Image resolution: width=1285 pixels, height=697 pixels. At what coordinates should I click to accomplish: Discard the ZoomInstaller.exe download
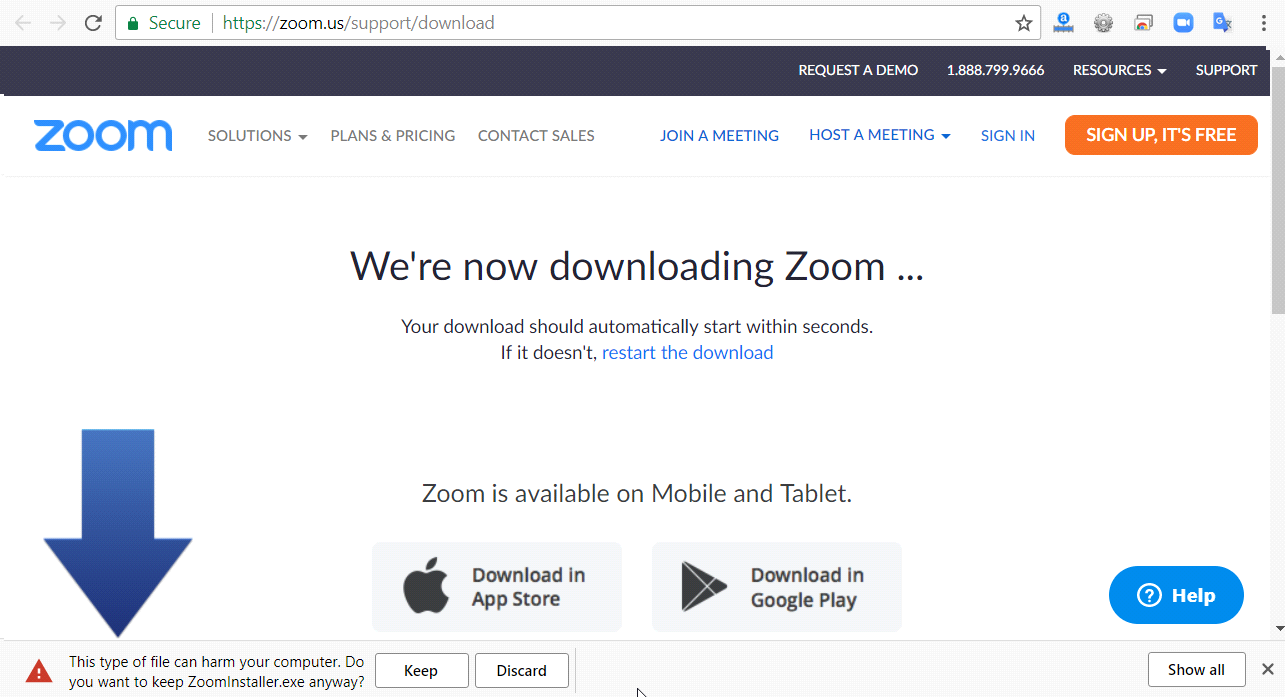pyautogui.click(x=522, y=670)
